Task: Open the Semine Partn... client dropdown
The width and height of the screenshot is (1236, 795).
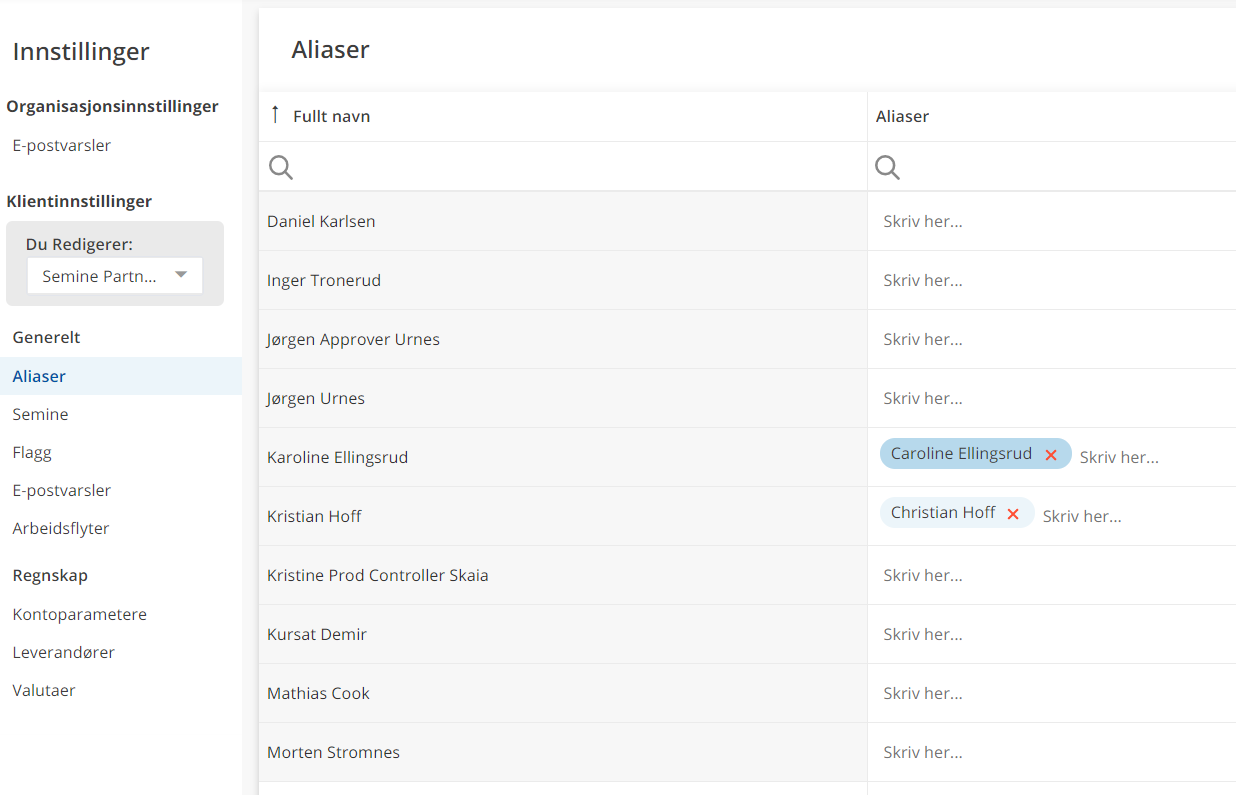Action: [115, 276]
